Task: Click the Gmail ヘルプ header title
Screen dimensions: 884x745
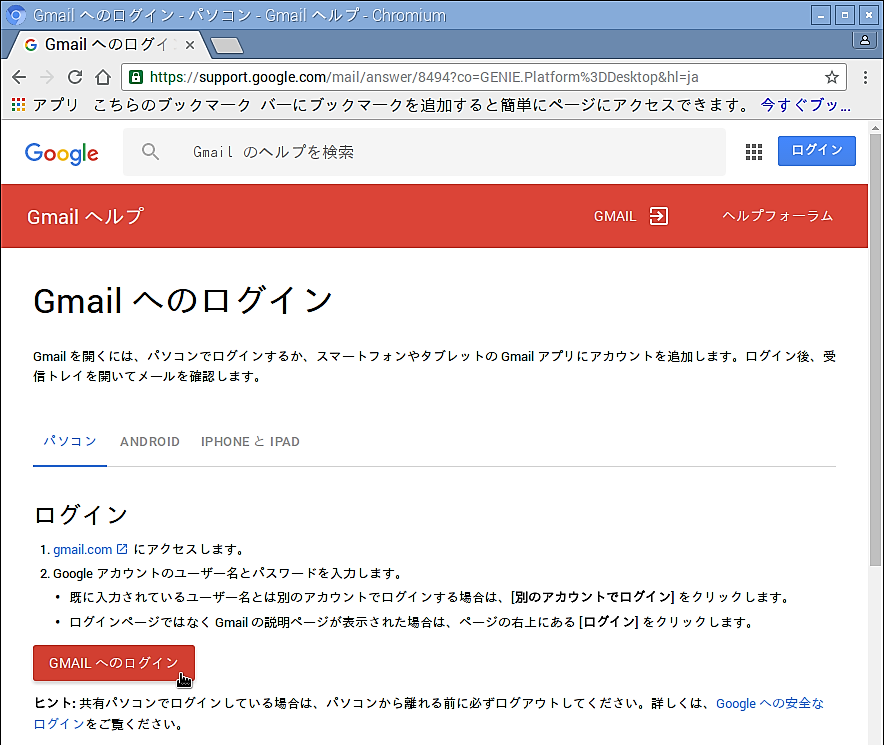Action: pyautogui.click(x=85, y=217)
